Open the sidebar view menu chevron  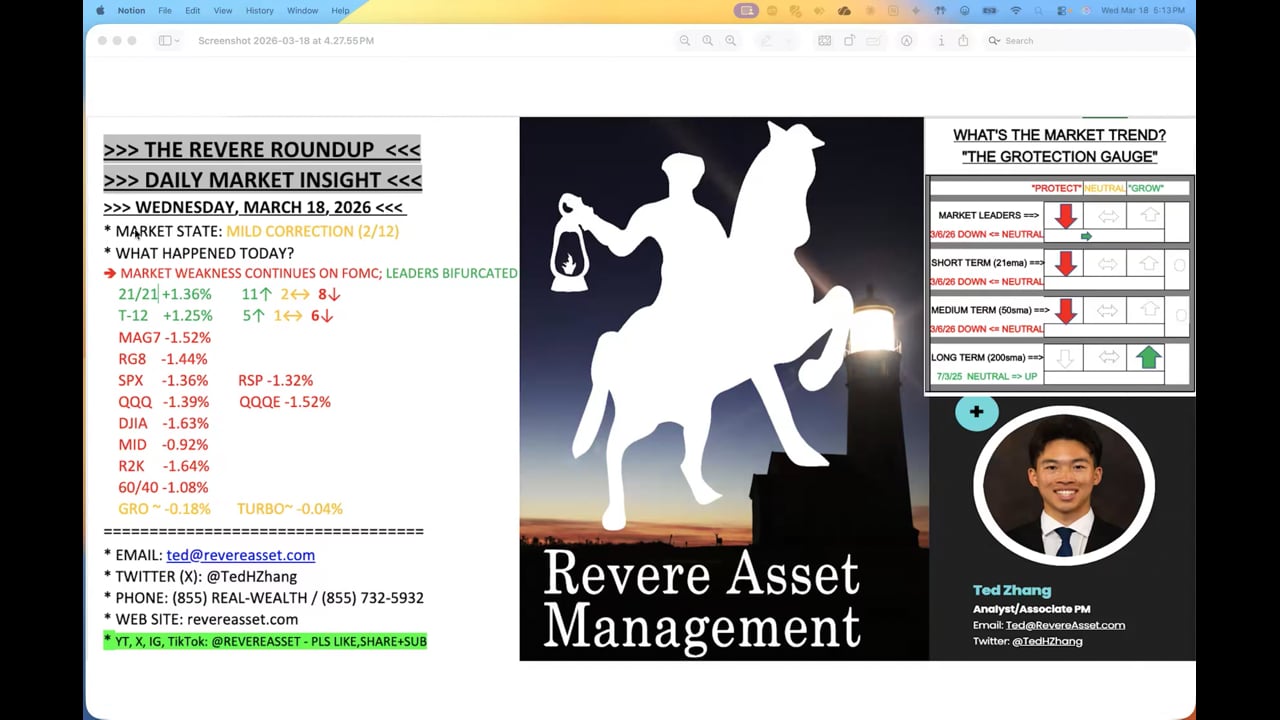177,41
